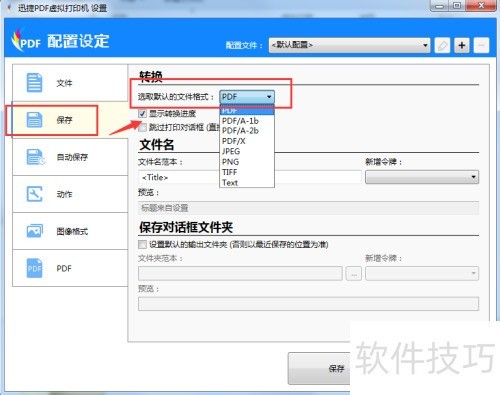The height and width of the screenshot is (395, 500).
Task: Open the 动作 settings tab
Action: click(70, 194)
